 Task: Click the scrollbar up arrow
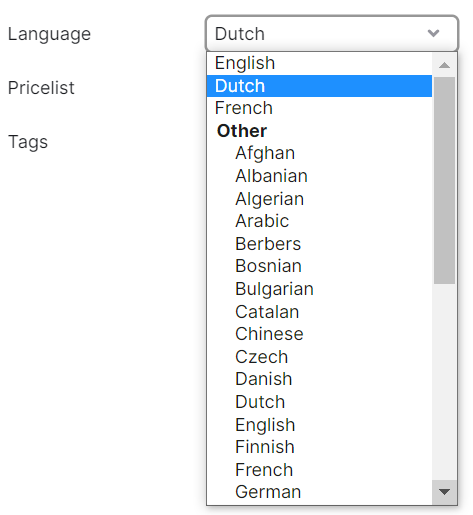[x=444, y=65]
